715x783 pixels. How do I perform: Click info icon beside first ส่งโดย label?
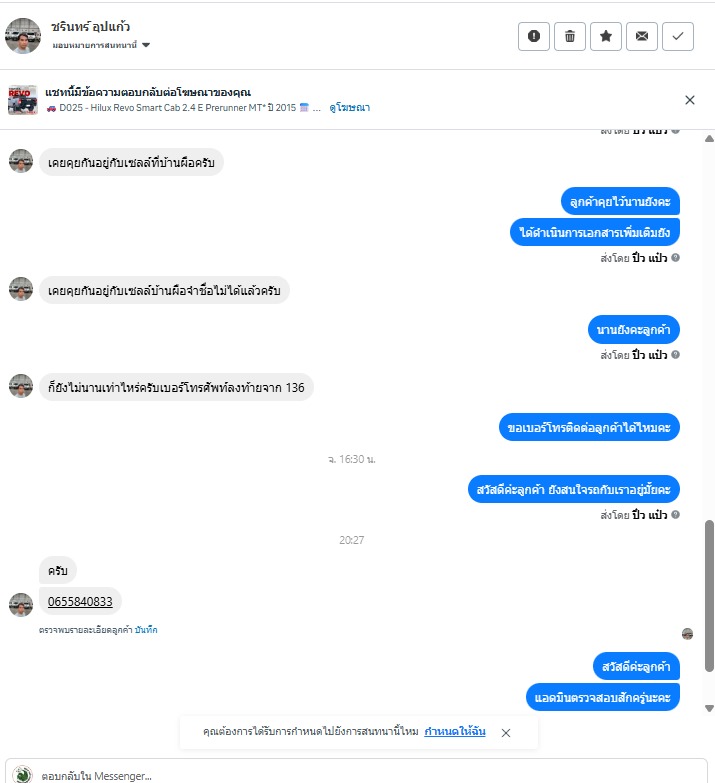(675, 258)
